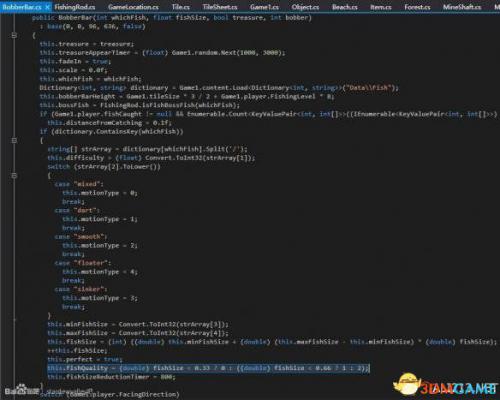Click the this.bossFish assignment line

tap(140, 105)
